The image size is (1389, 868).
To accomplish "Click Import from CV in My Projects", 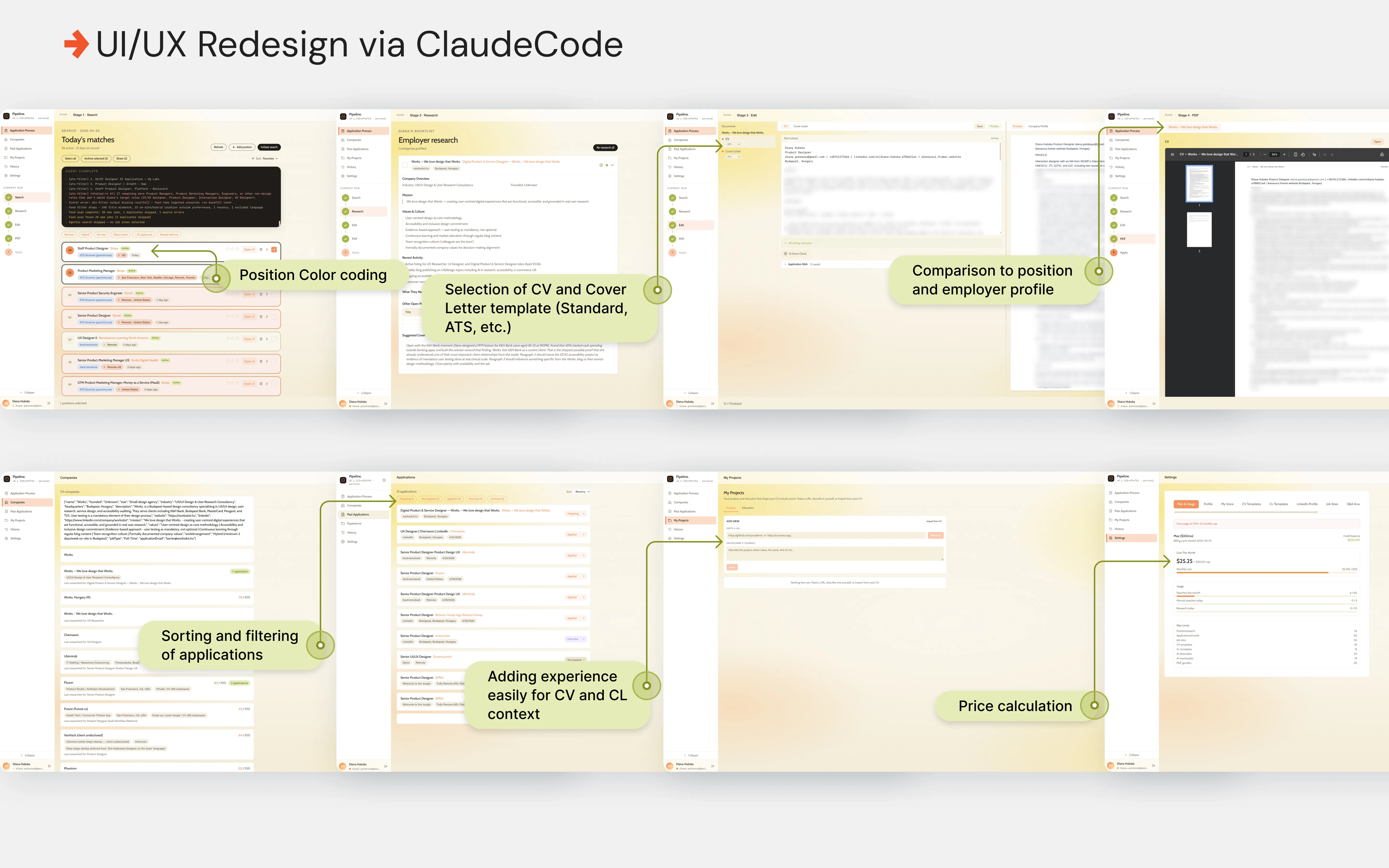I will coord(934,521).
